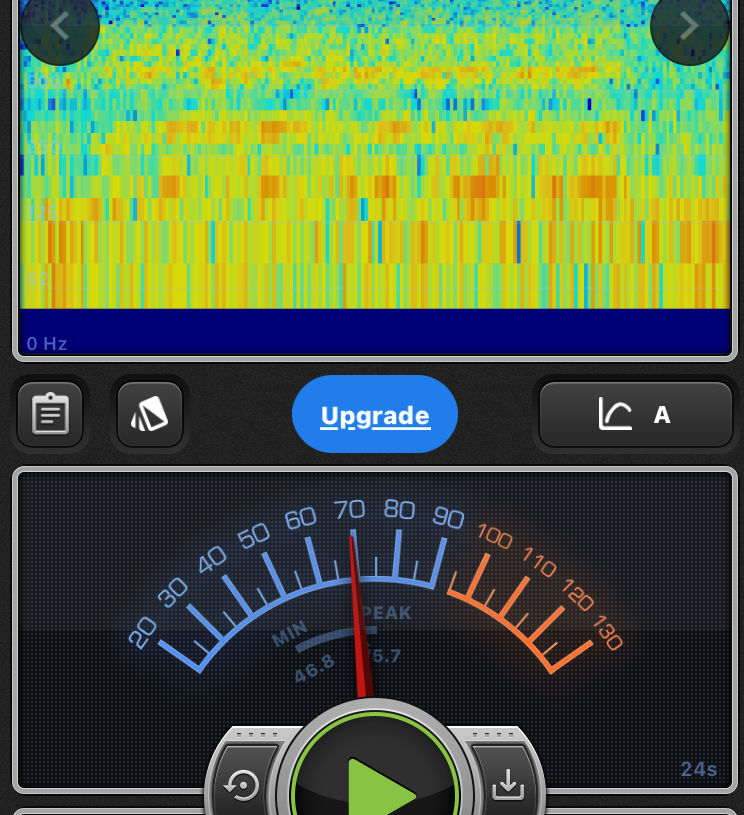Open the skins theme cards icon

150,414
